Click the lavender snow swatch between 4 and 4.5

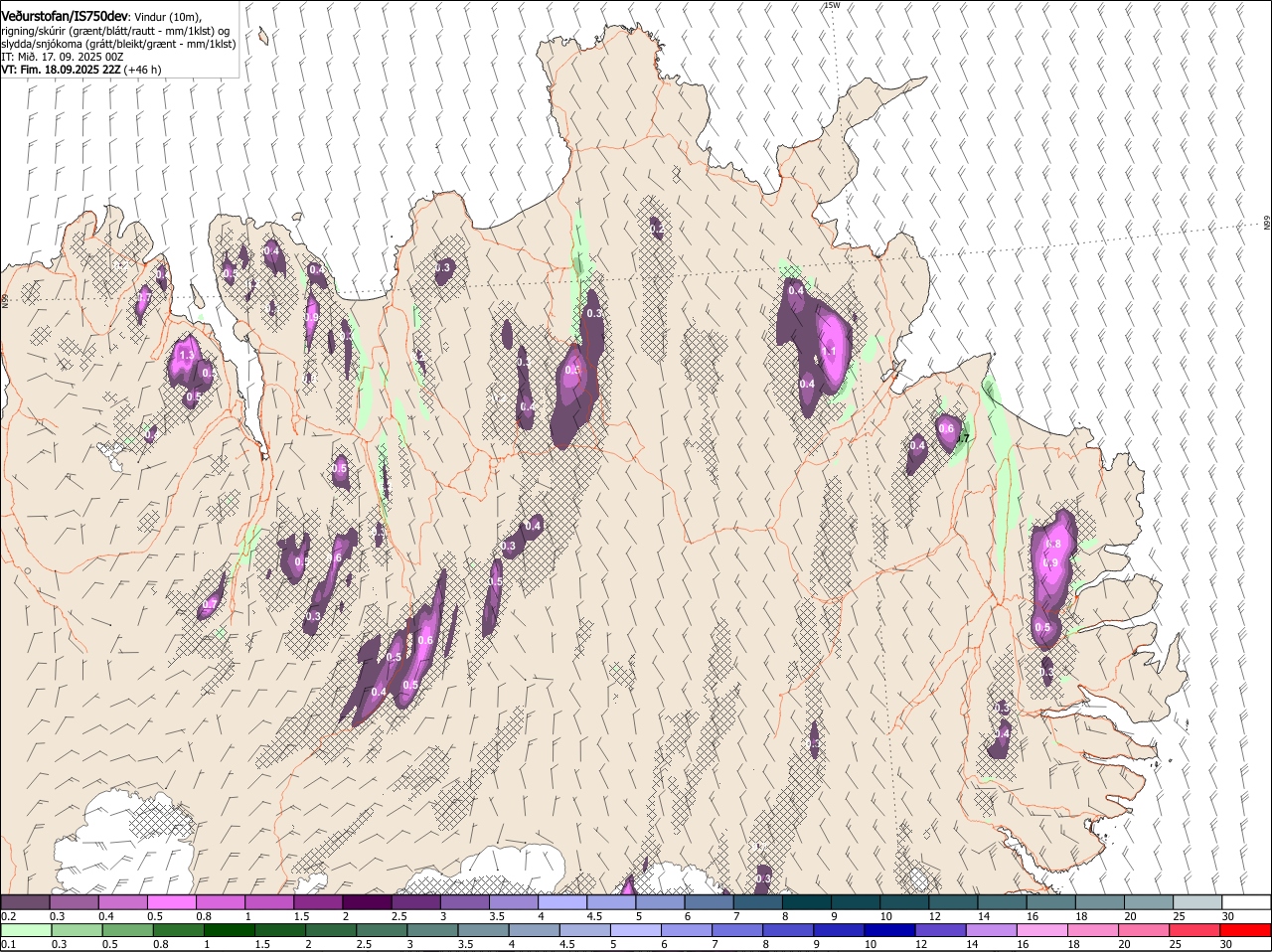pos(562,901)
